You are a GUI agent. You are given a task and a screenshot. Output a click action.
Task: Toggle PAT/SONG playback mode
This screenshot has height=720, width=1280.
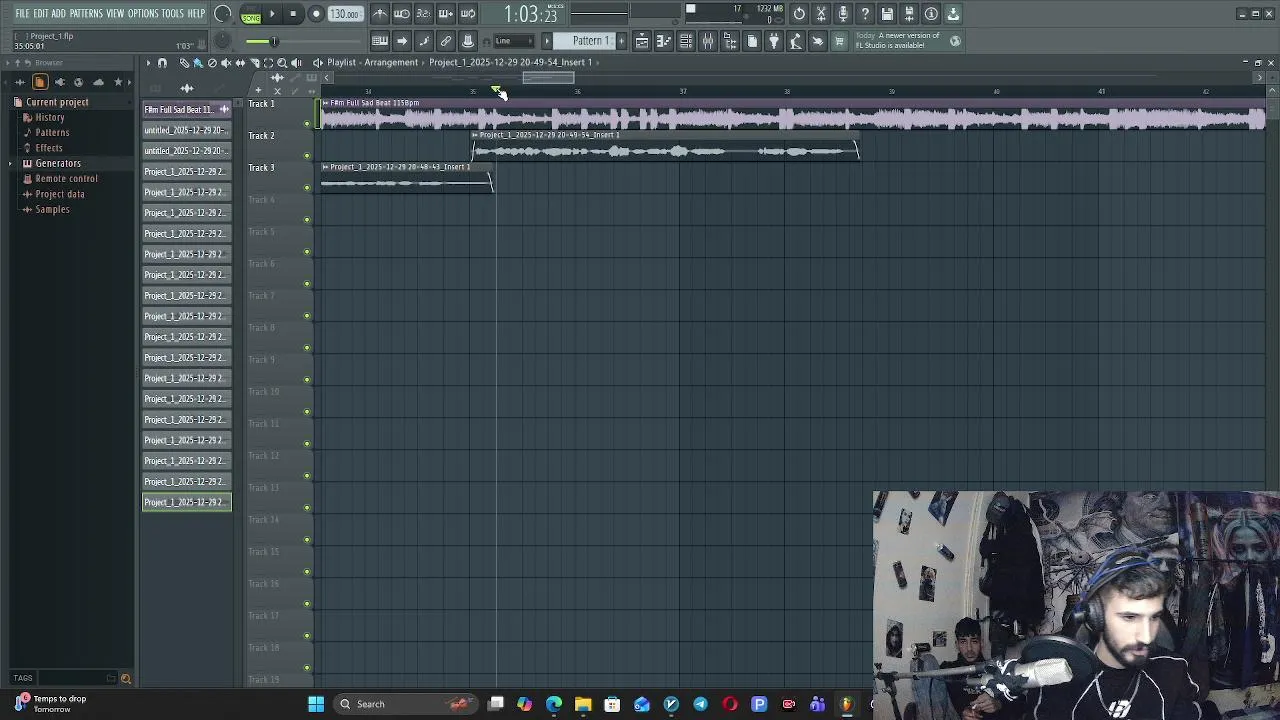coord(251,14)
